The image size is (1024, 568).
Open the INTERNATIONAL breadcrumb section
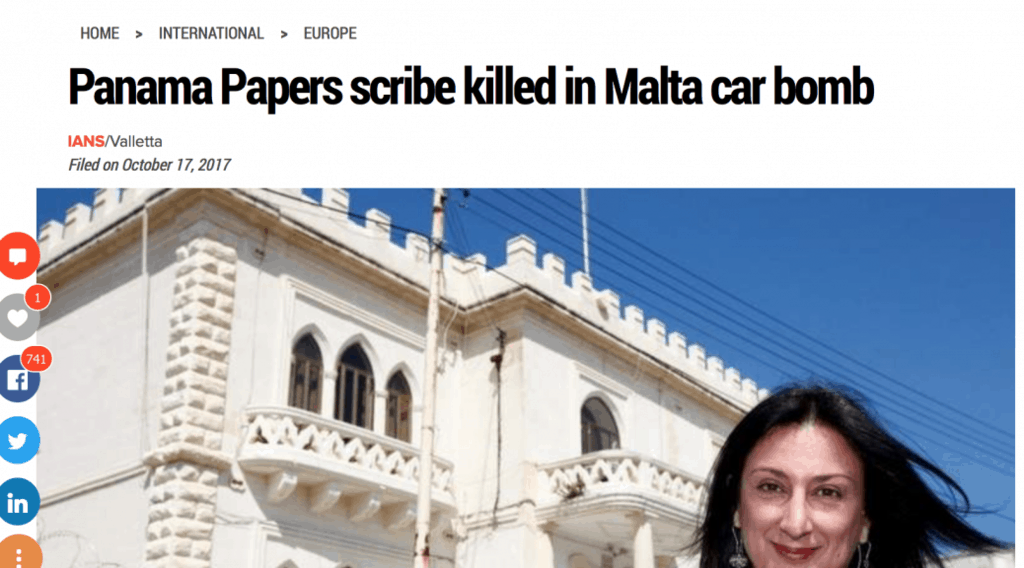[x=211, y=33]
